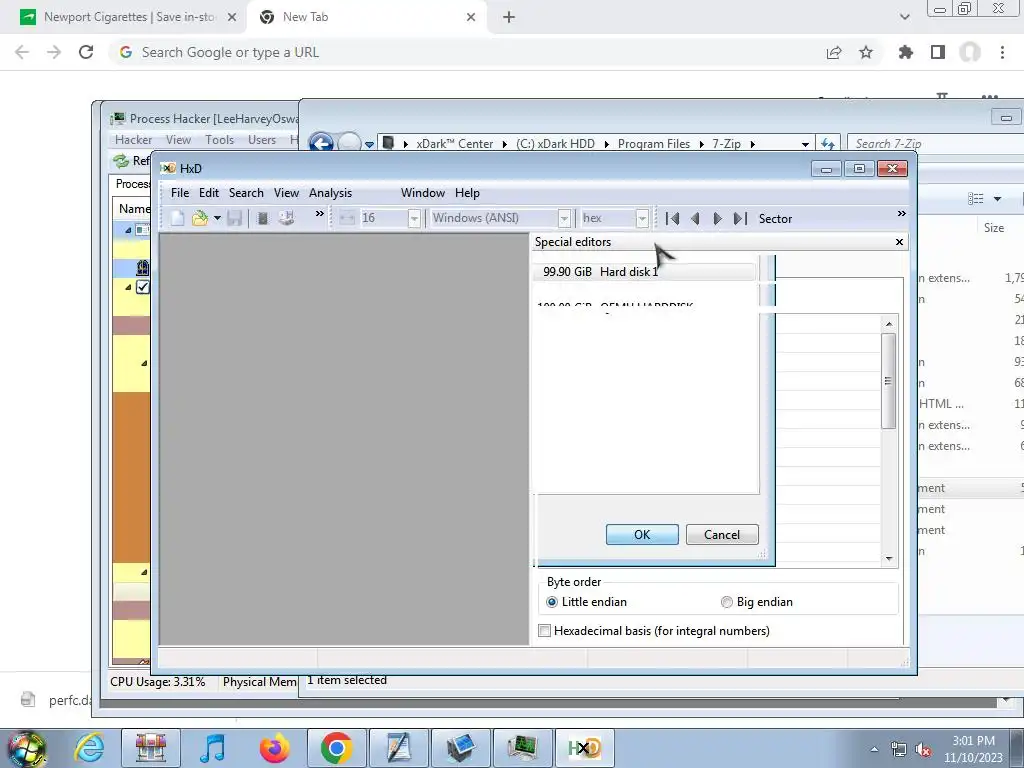Click the Refresh icon in Process Hacker
Screen dimensions: 1024x768
[x=121, y=161]
